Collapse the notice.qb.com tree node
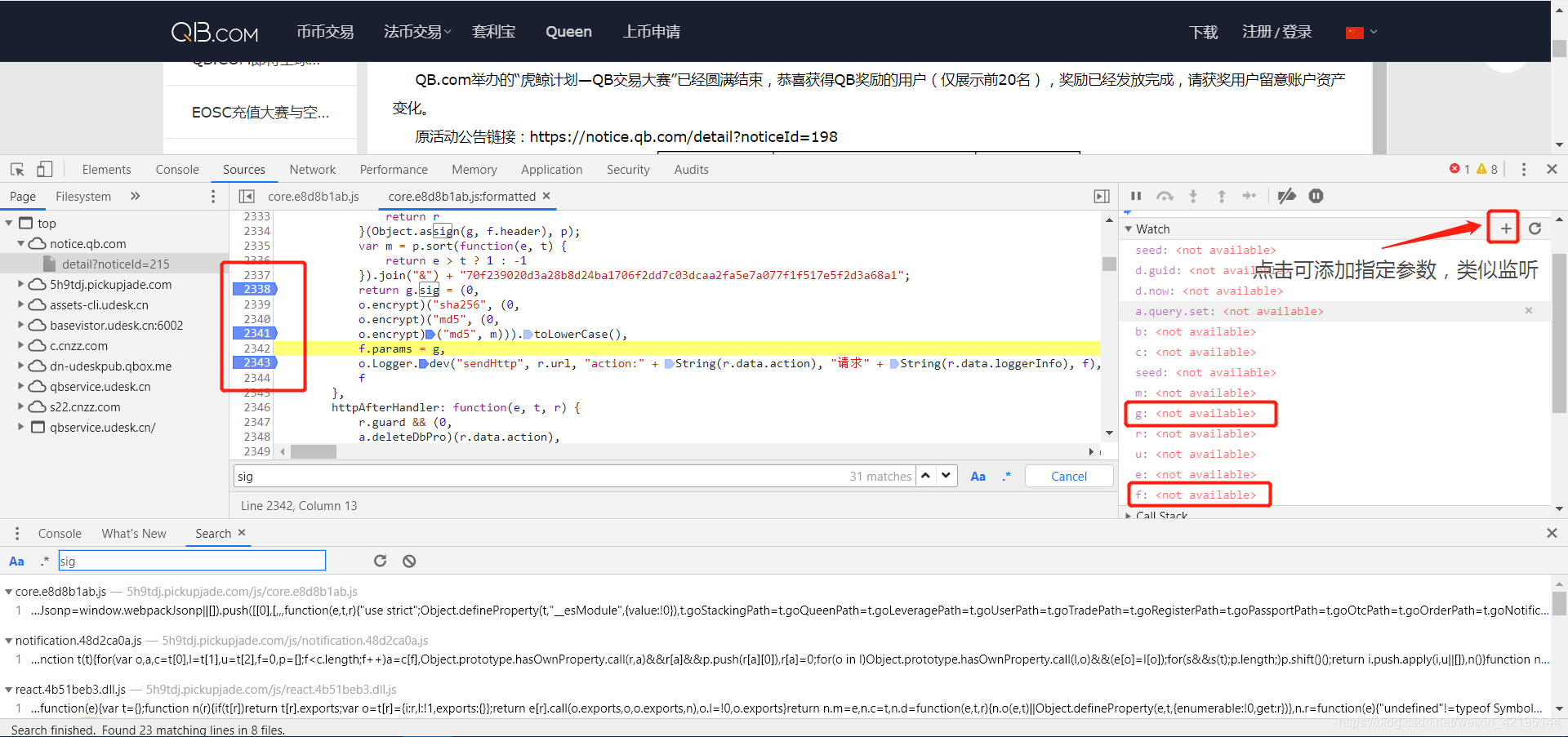 point(21,243)
